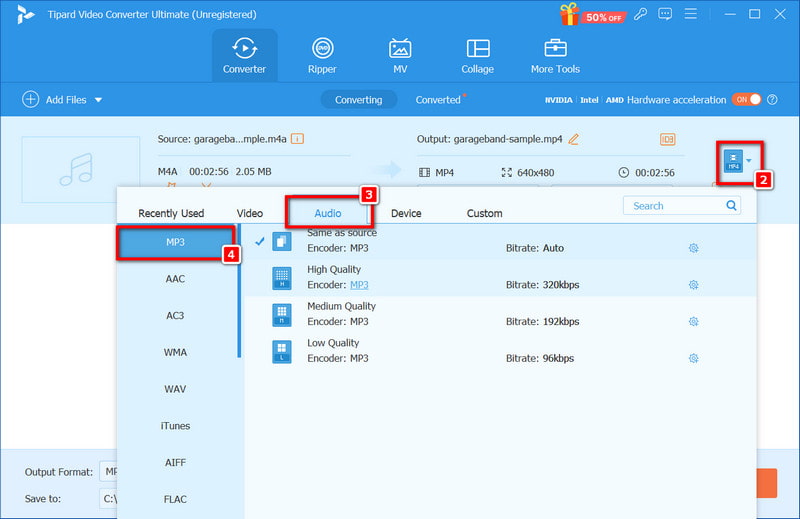
Task: Choose iTunes in format list
Action: click(176, 426)
